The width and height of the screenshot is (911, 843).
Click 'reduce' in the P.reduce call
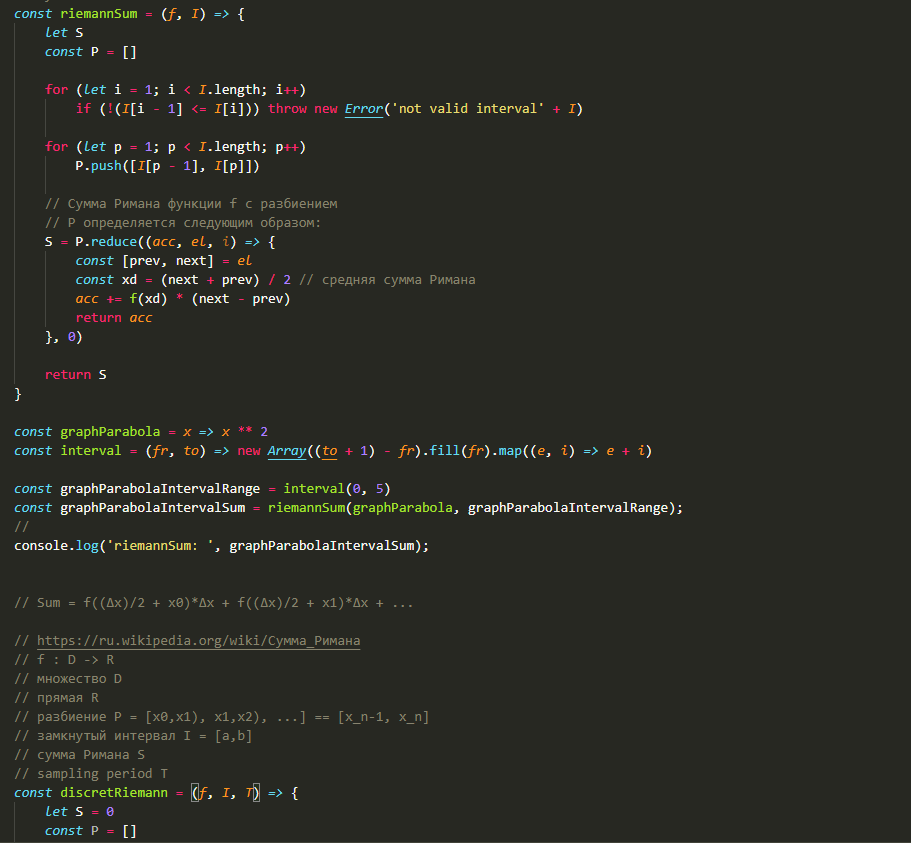[x=114, y=242]
